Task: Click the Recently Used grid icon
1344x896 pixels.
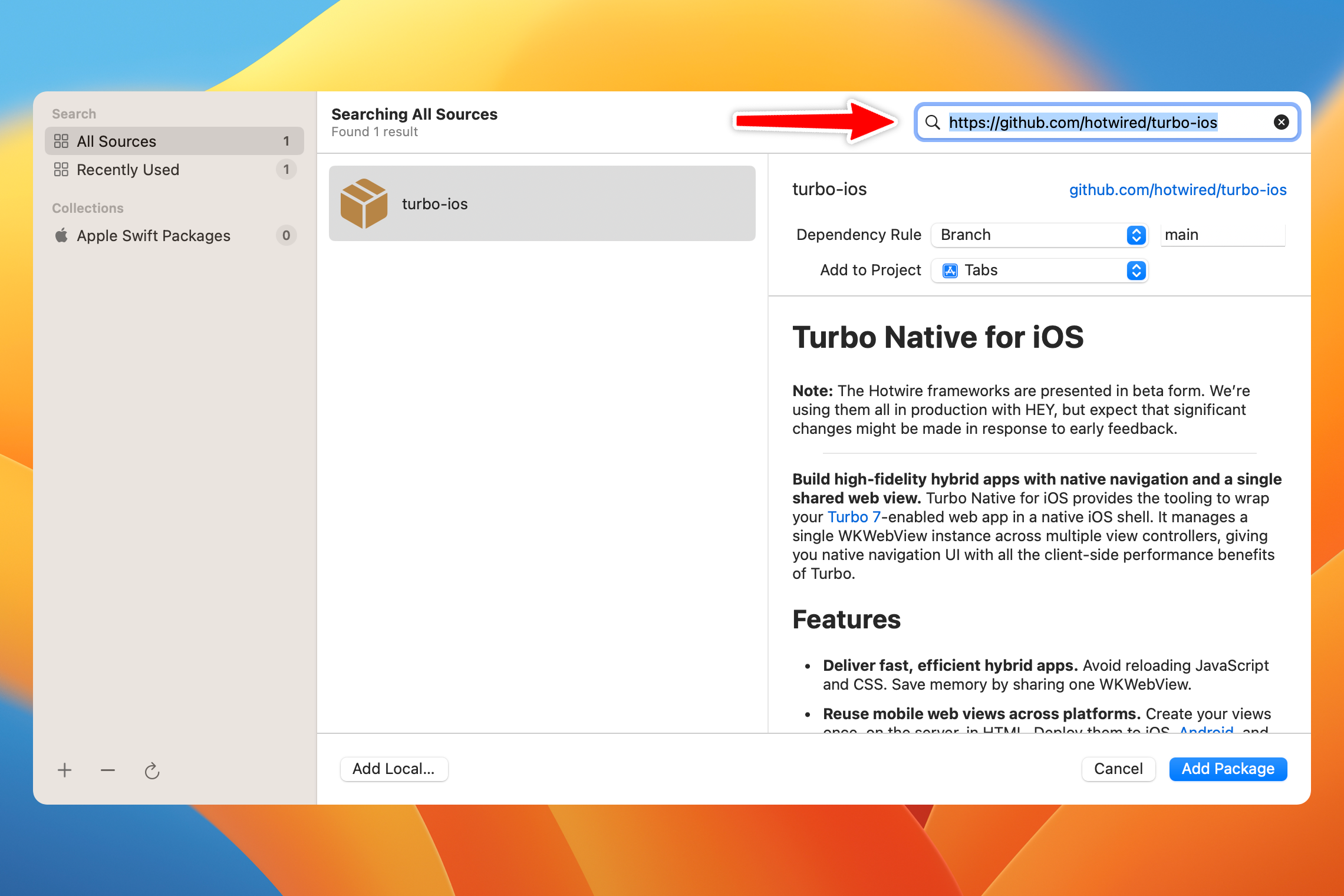Action: click(61, 169)
